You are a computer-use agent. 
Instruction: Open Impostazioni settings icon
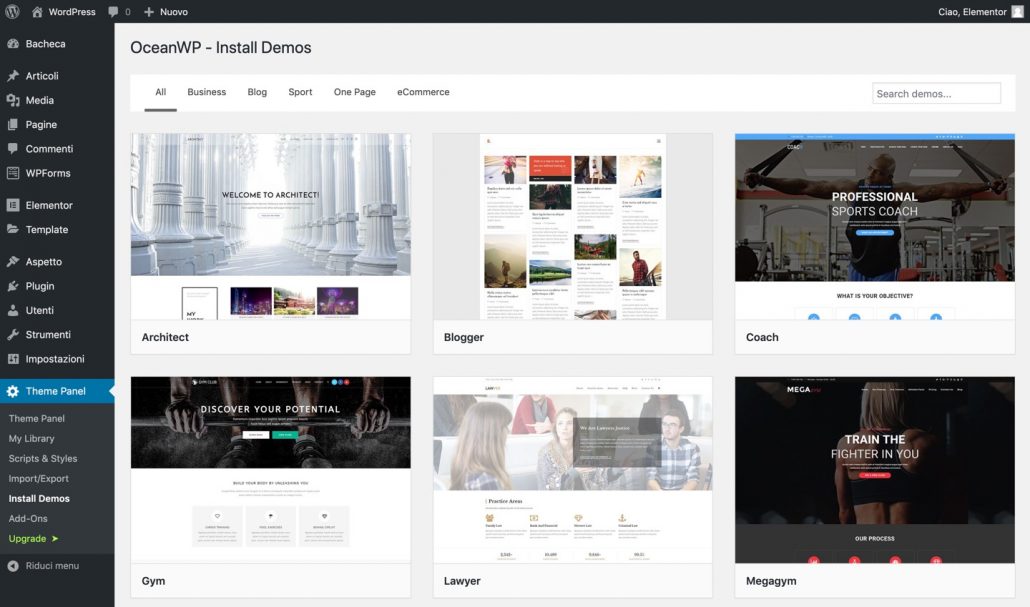click(x=13, y=359)
